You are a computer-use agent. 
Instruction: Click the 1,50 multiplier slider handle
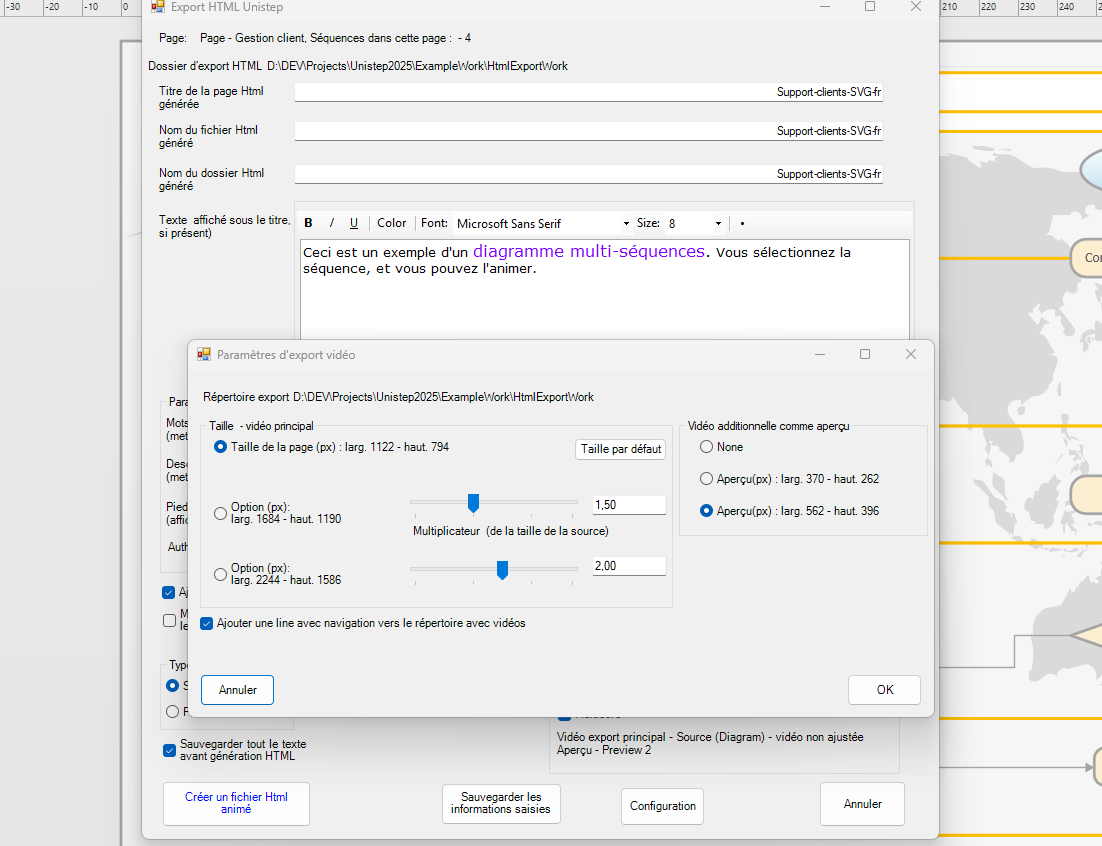474,502
